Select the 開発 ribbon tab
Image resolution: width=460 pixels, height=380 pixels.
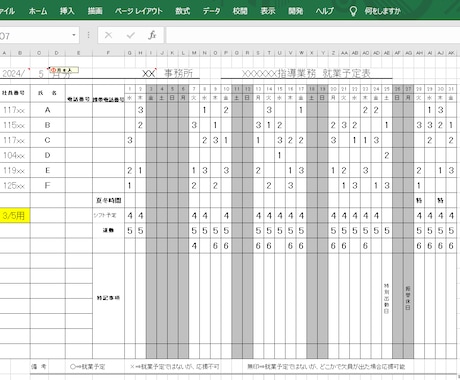click(x=295, y=11)
